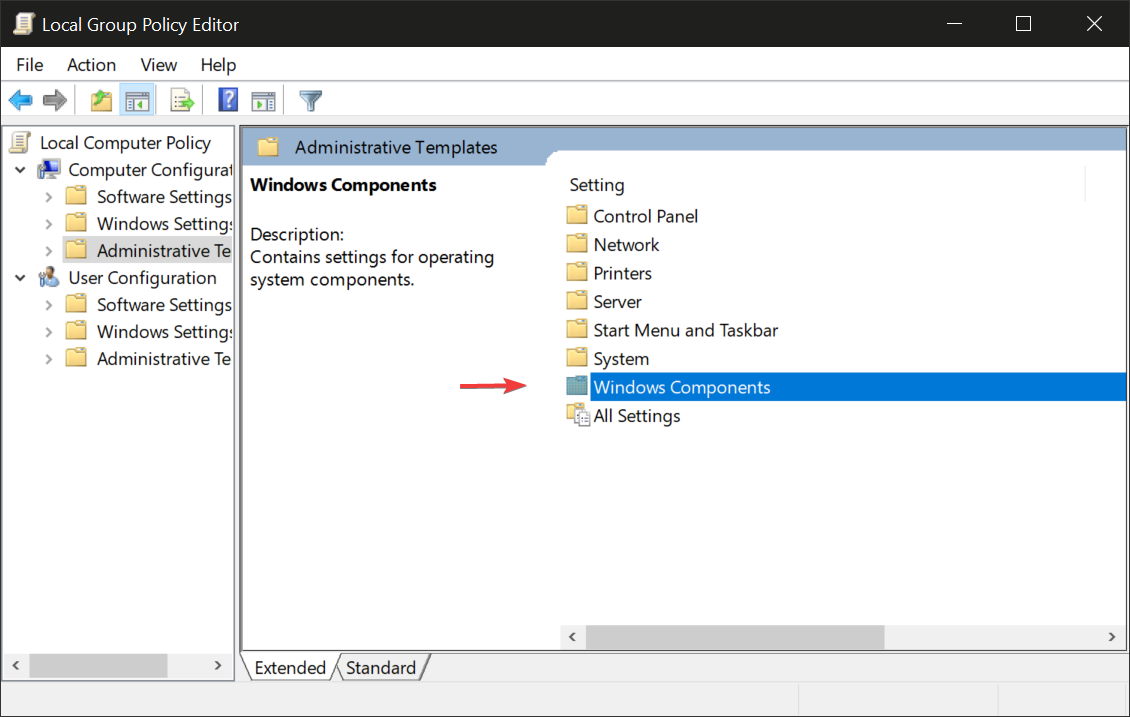Screen dimensions: 1130x717
Task: Click the tree pane horizontal scrollbar thumb
Action: pos(98,665)
